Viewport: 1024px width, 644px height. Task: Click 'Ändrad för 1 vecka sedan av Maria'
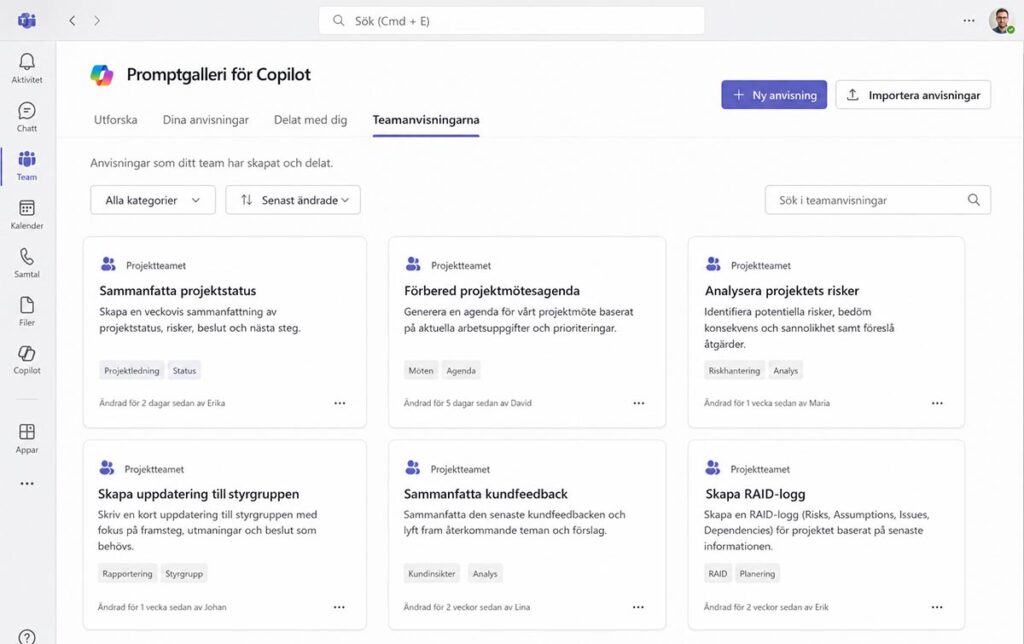pyautogui.click(x=767, y=403)
